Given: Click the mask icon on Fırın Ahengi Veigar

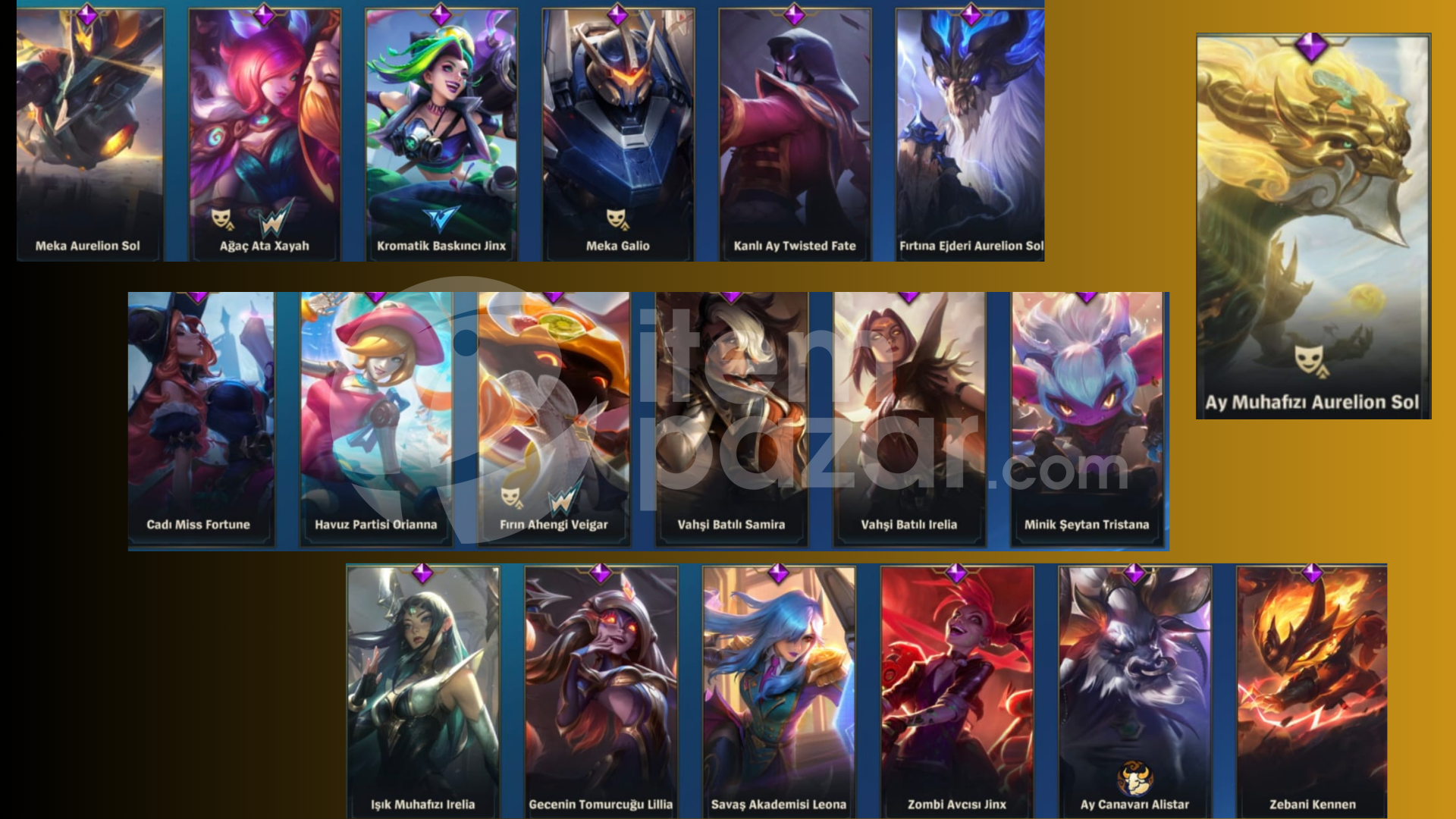Looking at the screenshot, I should click(512, 497).
